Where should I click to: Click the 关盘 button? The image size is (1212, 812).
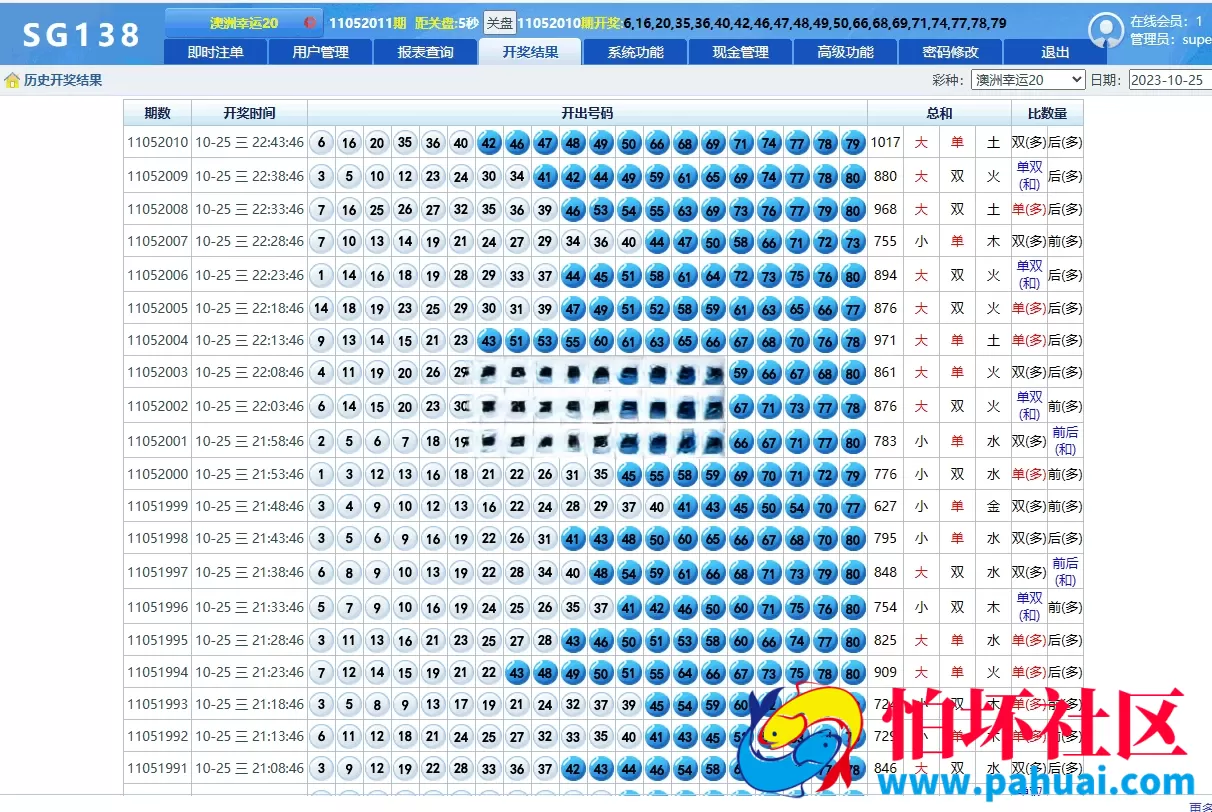coord(499,22)
